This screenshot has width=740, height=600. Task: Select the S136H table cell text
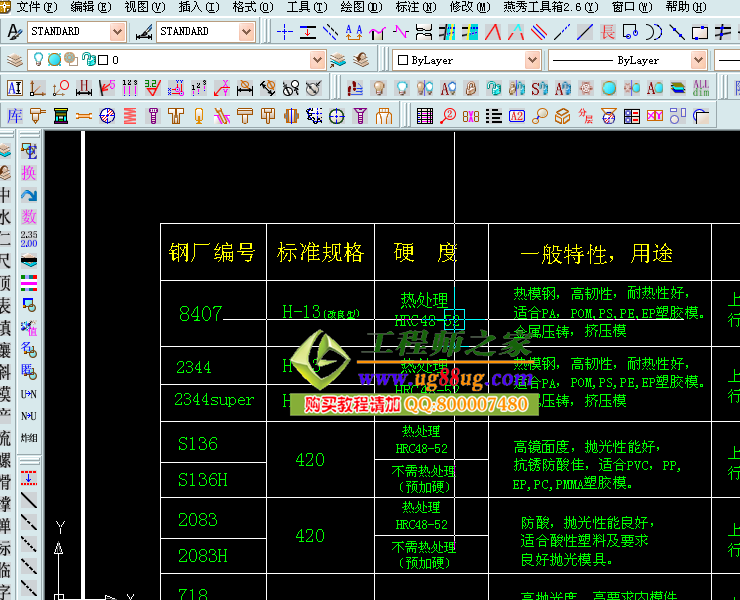tap(202, 480)
